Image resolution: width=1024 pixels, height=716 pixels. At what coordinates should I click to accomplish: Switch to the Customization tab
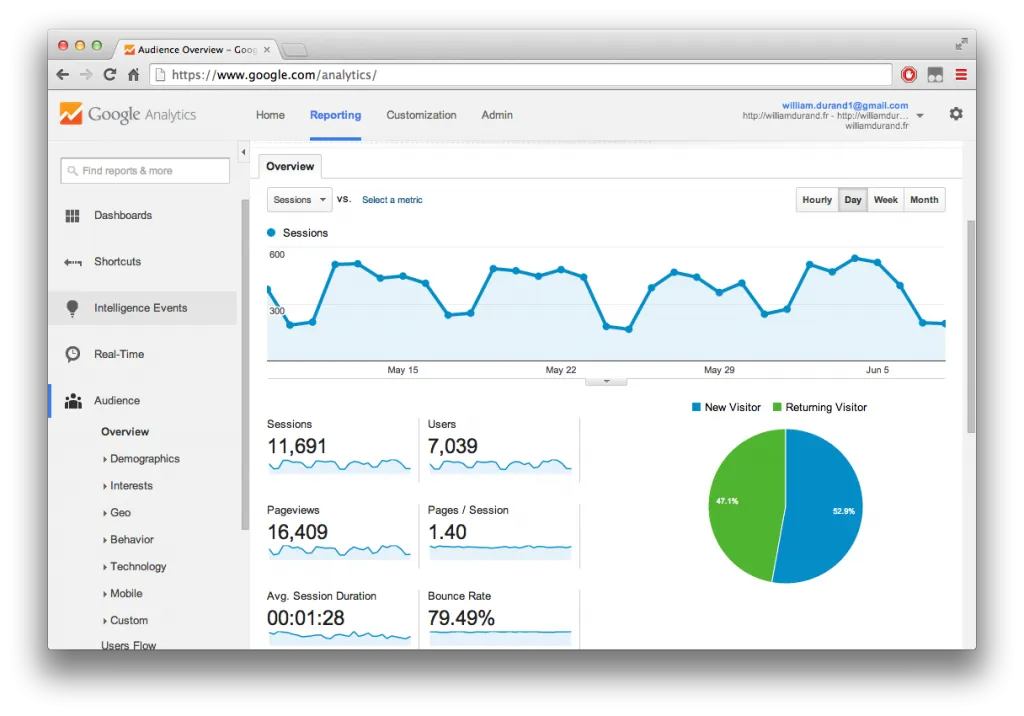(421, 115)
